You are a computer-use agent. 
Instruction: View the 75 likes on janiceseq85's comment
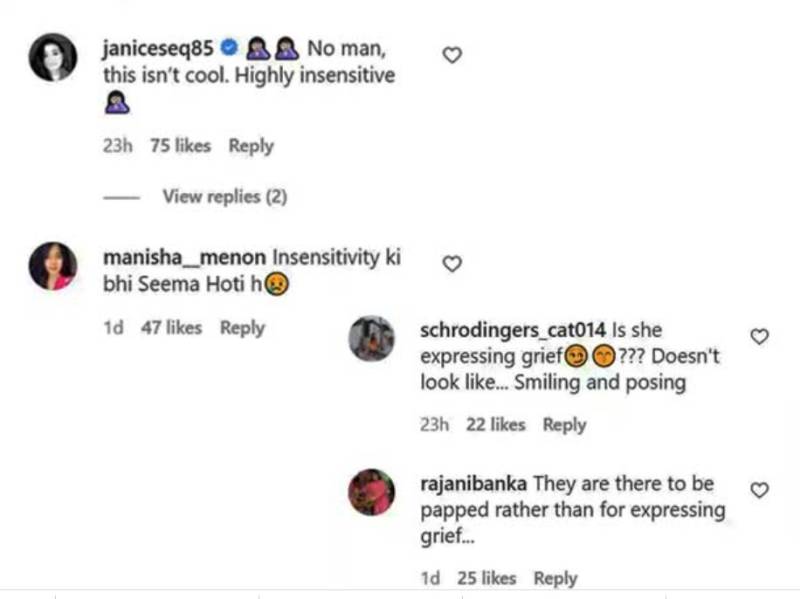(x=181, y=146)
